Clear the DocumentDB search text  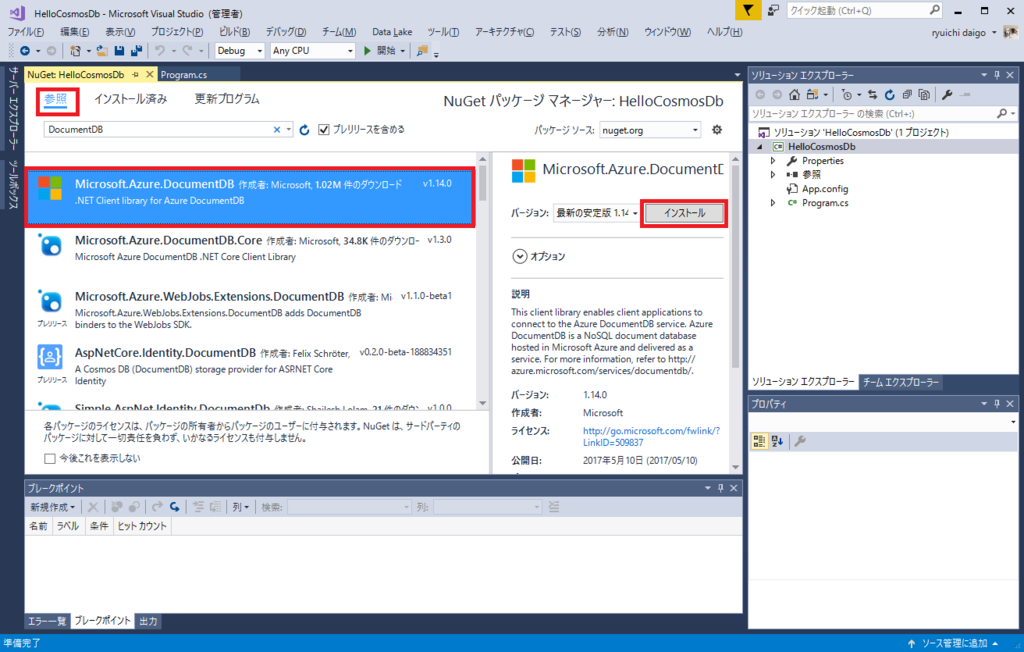(x=277, y=129)
